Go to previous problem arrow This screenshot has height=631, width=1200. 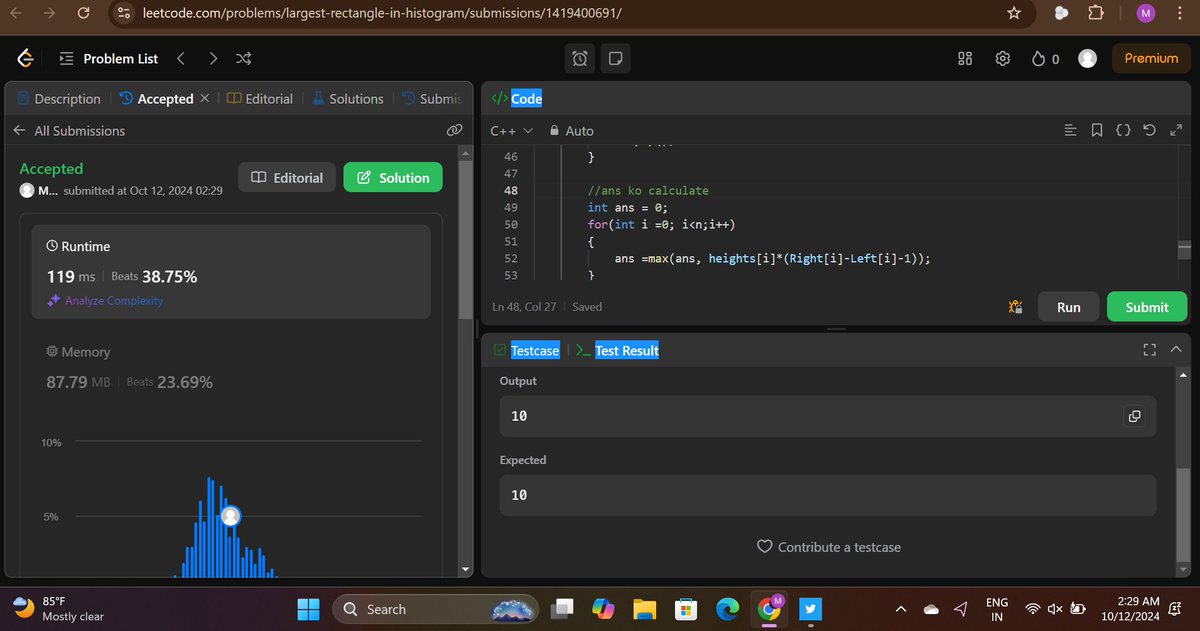pyautogui.click(x=180, y=59)
